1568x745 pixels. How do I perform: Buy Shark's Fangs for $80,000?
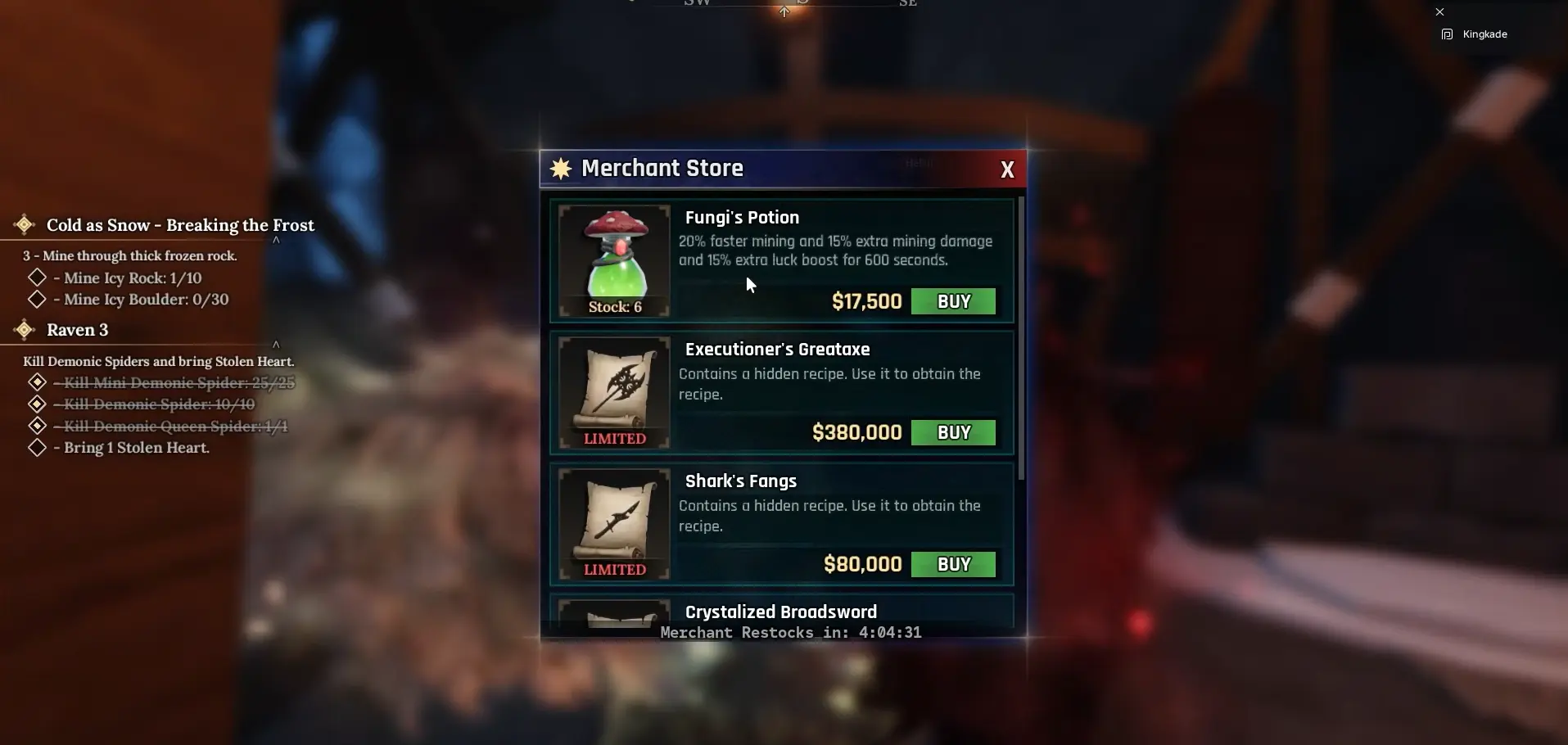[954, 564]
